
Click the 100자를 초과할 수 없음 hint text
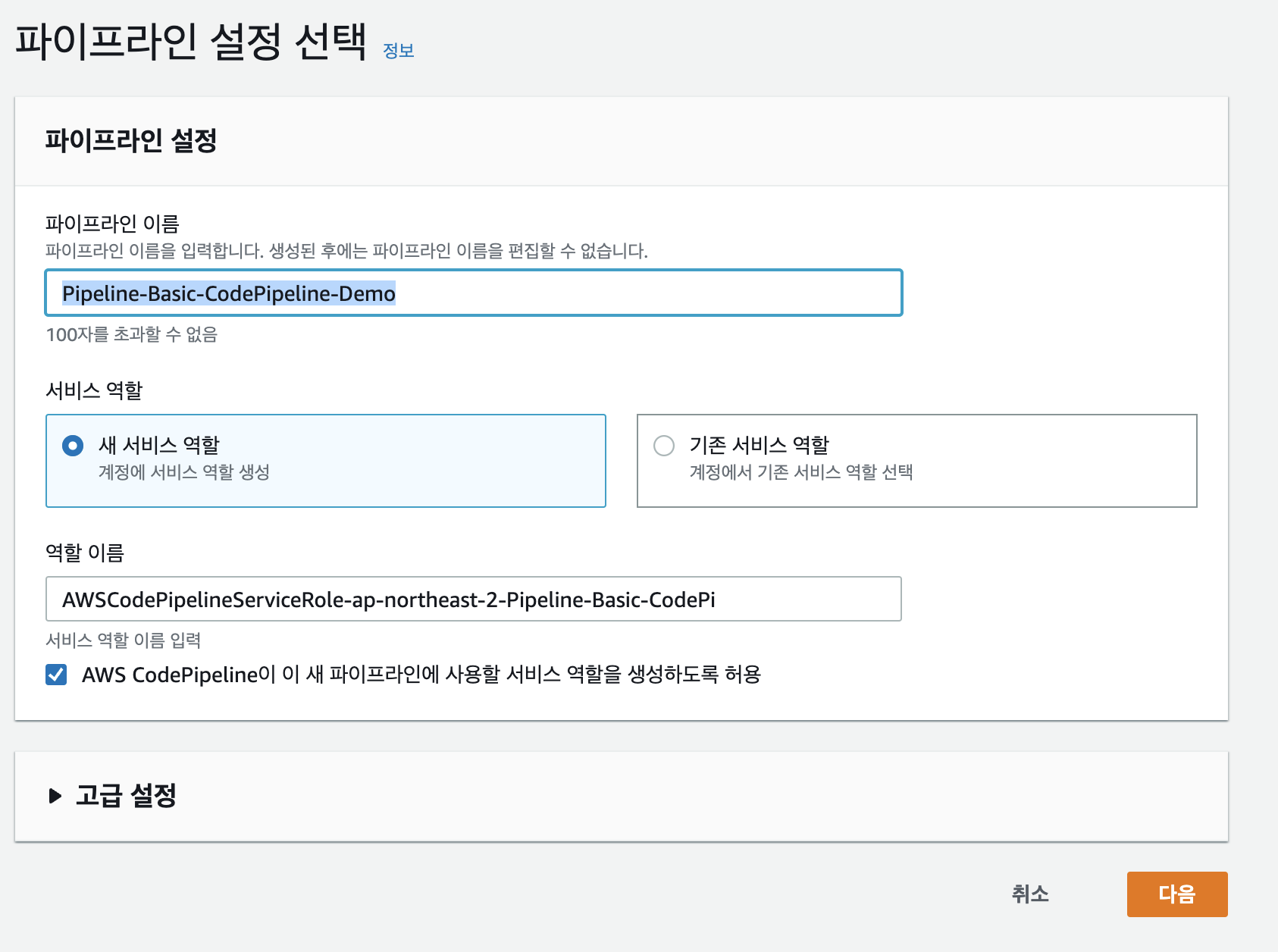tap(132, 334)
